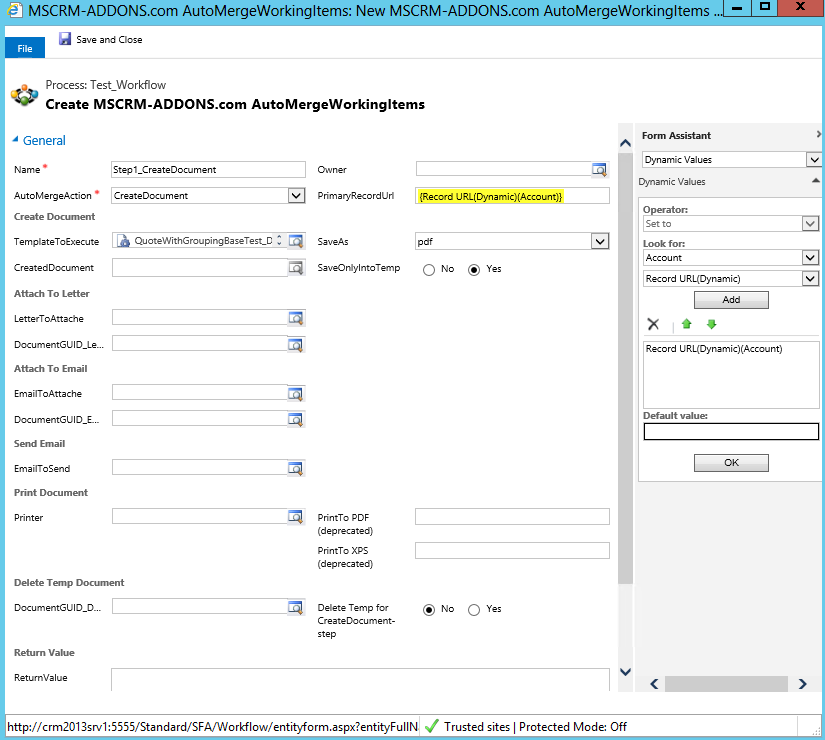Click the QuoteWithGroupingBaseTest template link
The height and width of the screenshot is (740, 825).
(x=204, y=241)
